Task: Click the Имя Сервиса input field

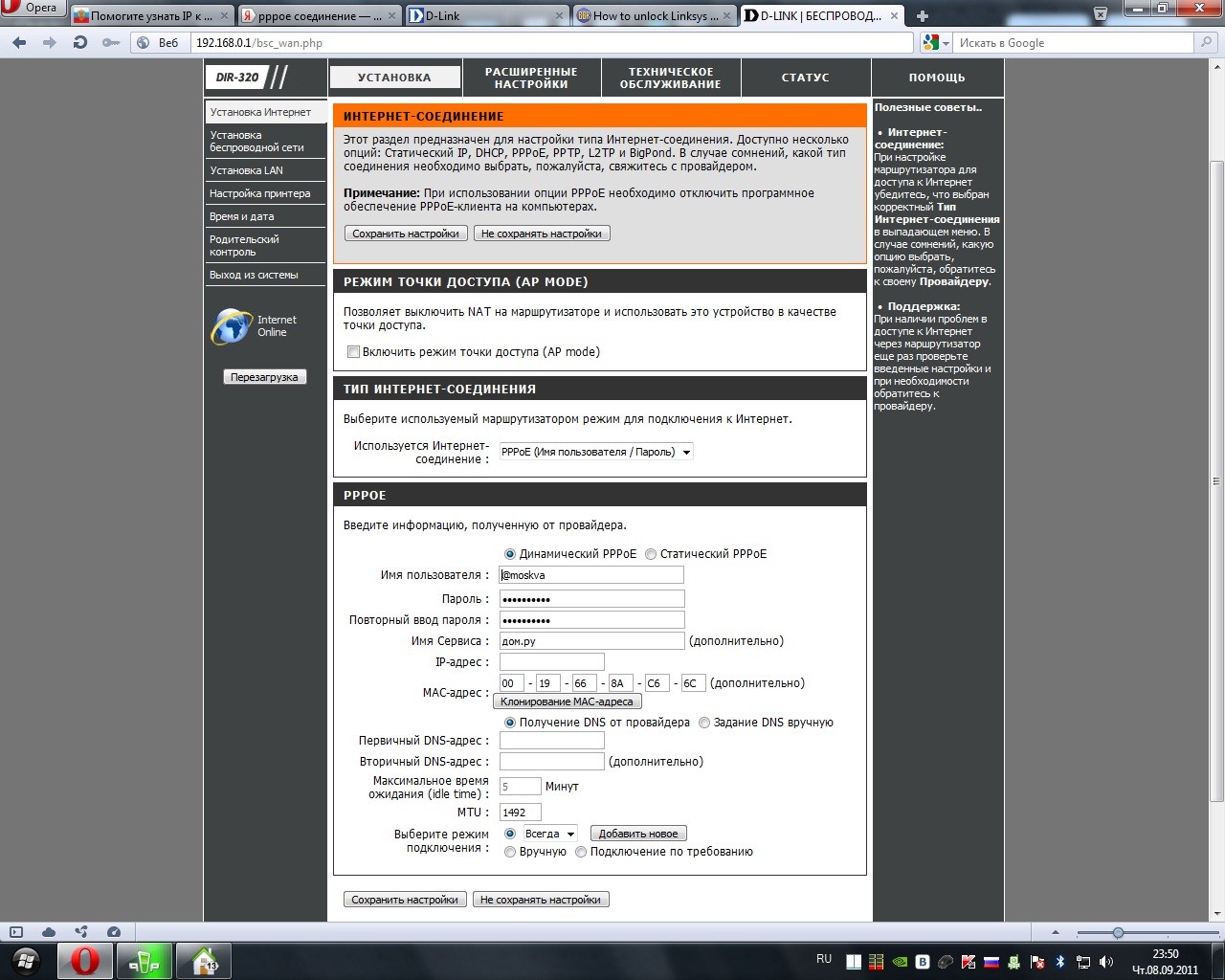Action: (x=591, y=641)
